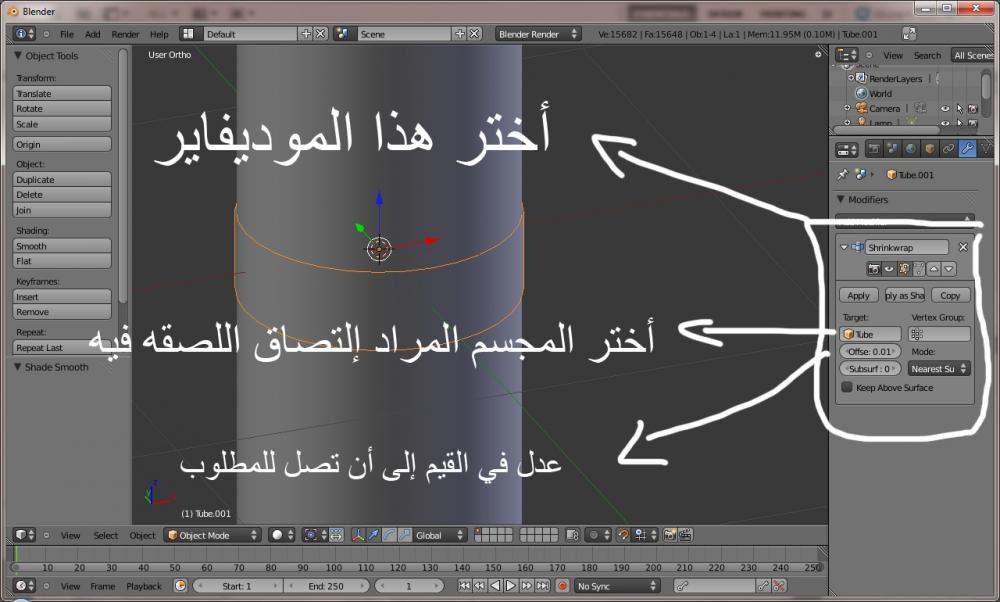The image size is (1000, 602).
Task: Open the Nearest Su mode dropdown
Action: coord(939,369)
